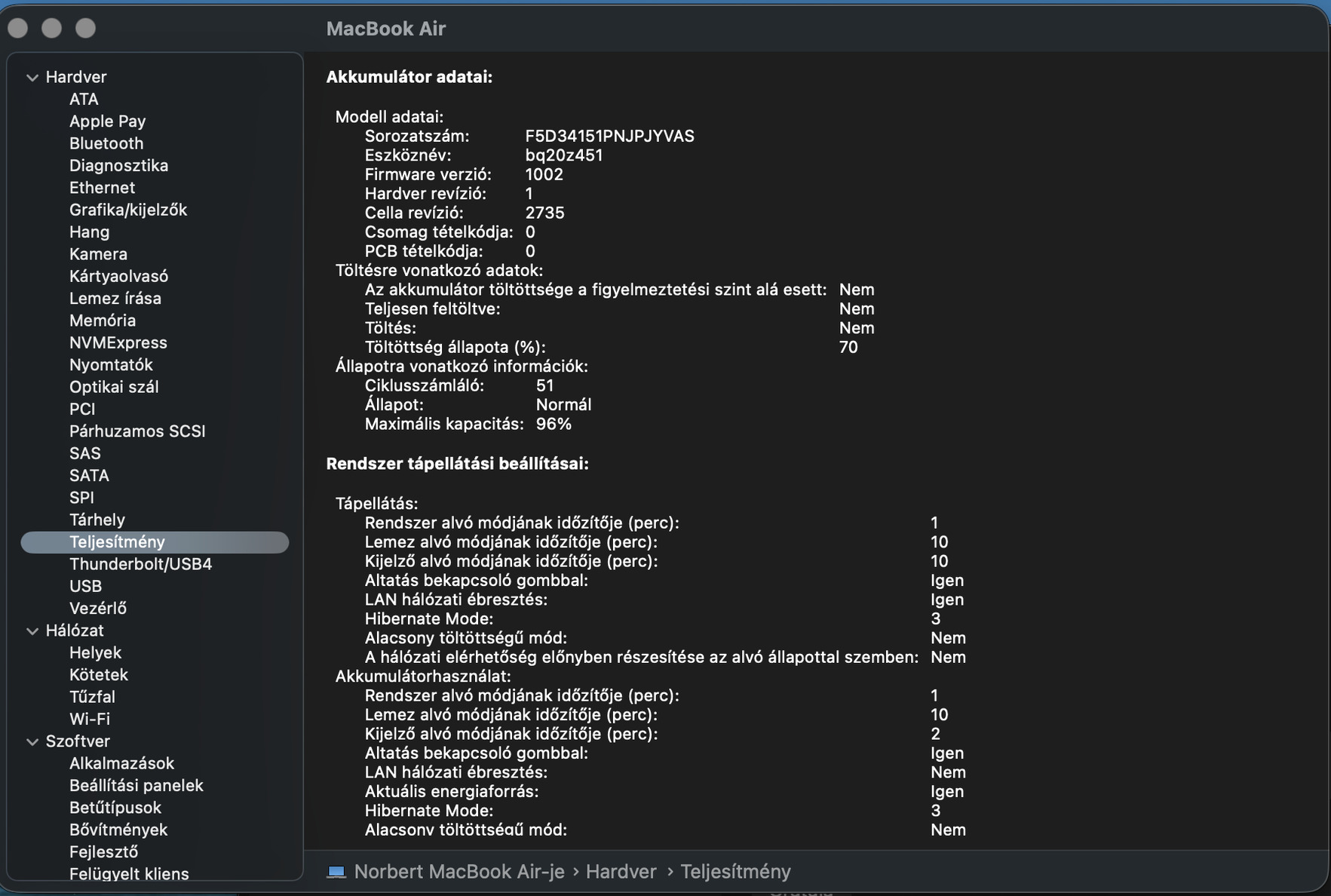
Task: Close the MacBook Air window
Action: (x=18, y=29)
